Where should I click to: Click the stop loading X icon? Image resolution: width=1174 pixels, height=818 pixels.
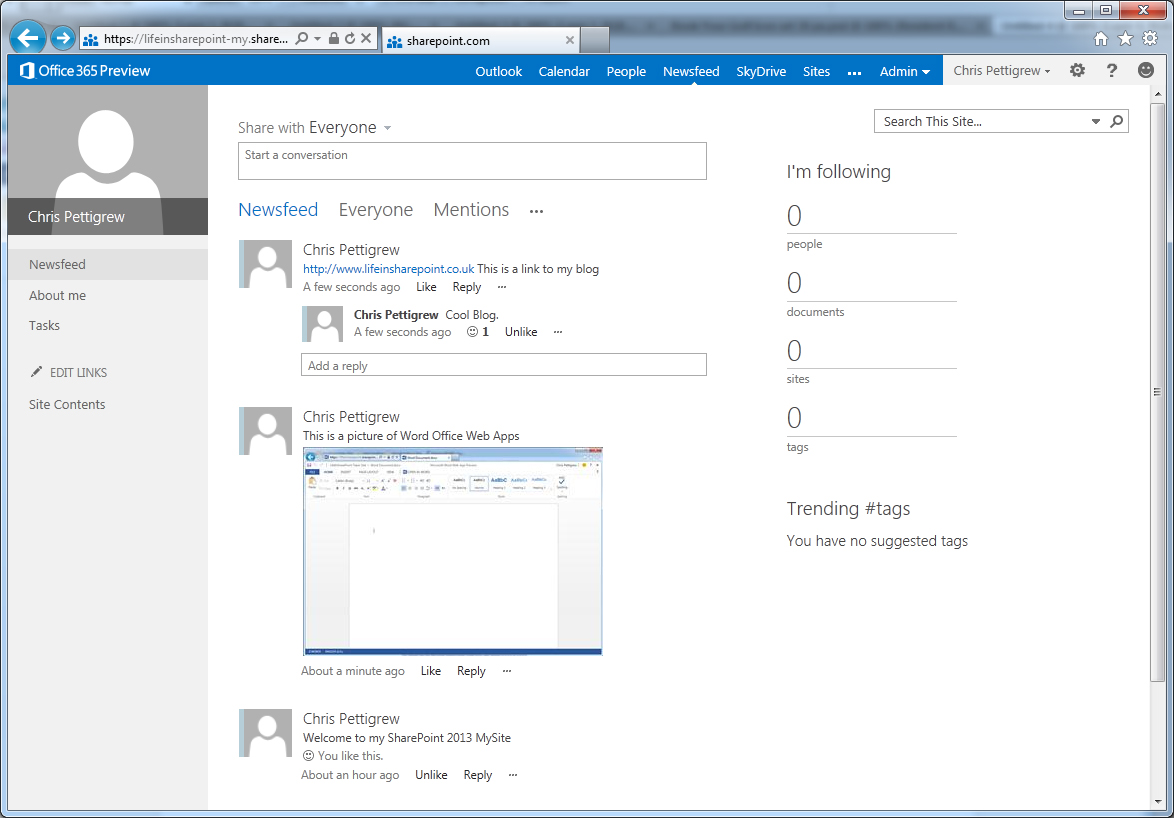(x=366, y=38)
